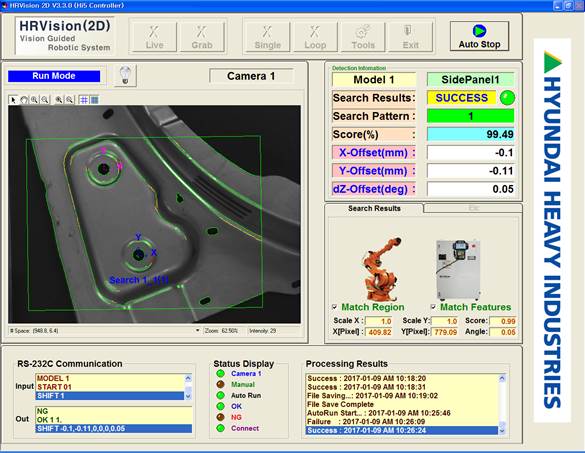Click the Input list scroll up arrow
The height and width of the screenshot is (453, 585).
tap(188, 378)
